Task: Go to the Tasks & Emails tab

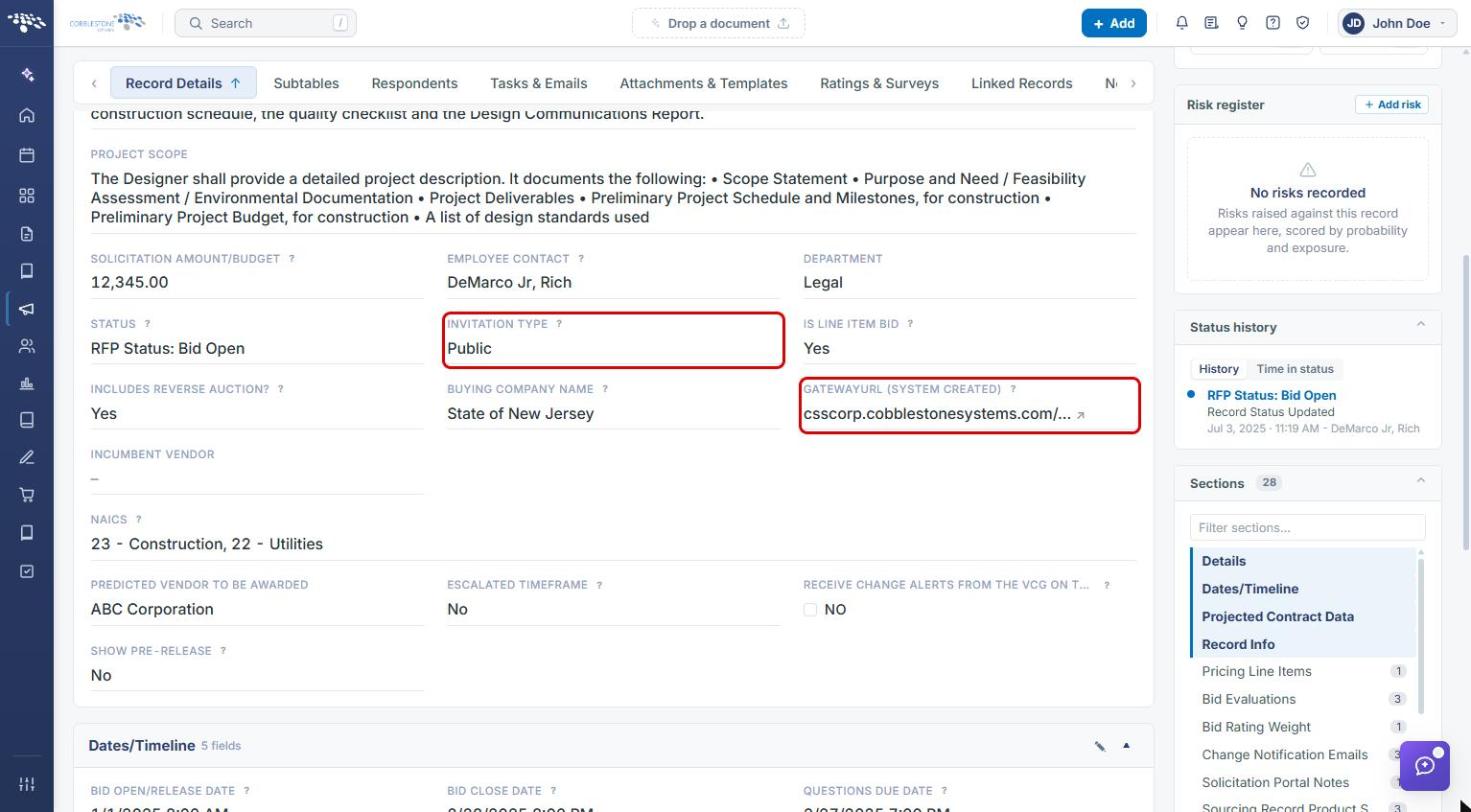Action: coord(538,83)
